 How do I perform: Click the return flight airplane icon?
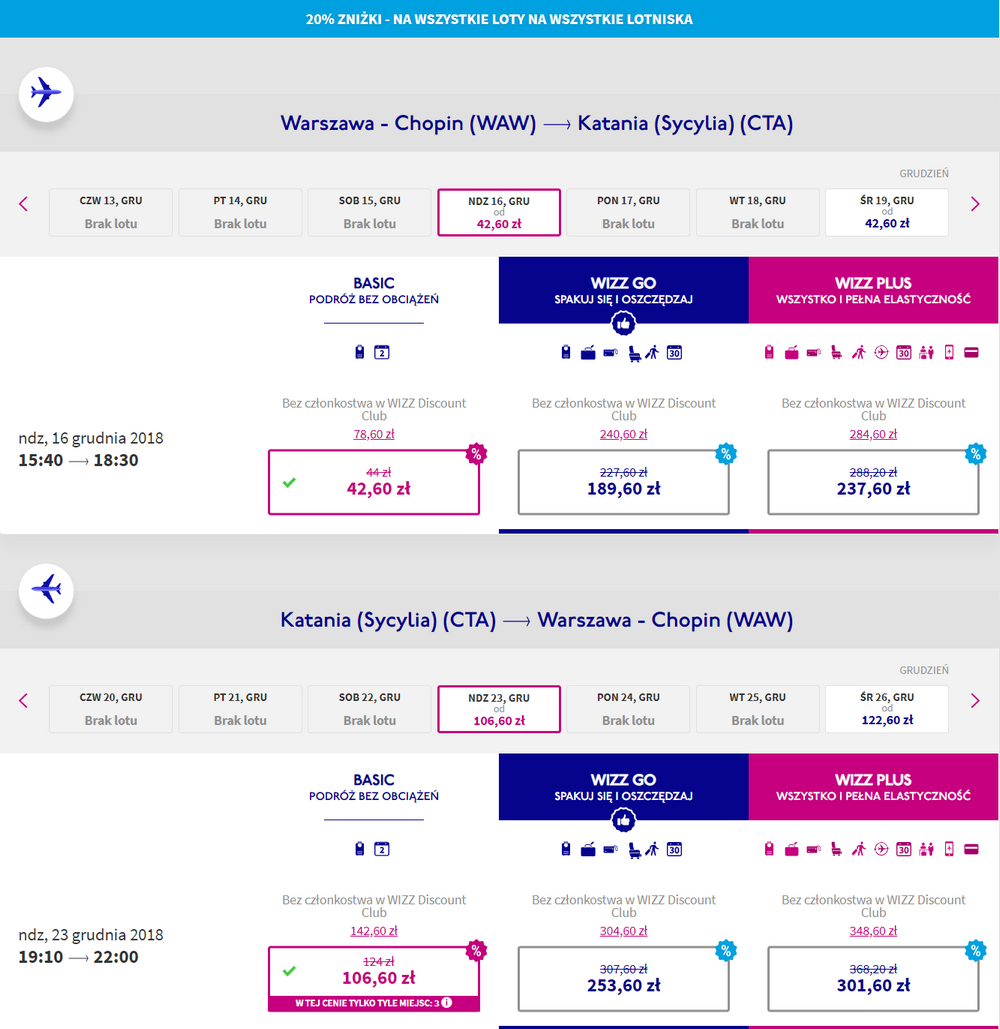pyautogui.click(x=46, y=591)
